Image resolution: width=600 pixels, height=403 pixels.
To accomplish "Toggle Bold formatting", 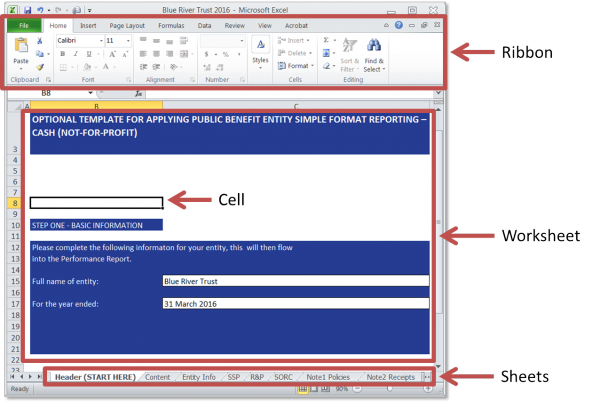I will coord(62,54).
